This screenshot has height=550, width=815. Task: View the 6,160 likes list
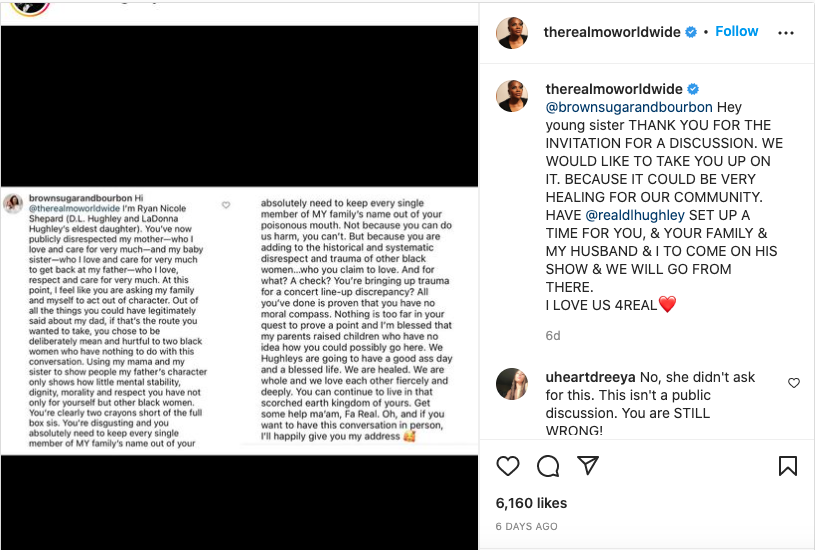tap(531, 503)
